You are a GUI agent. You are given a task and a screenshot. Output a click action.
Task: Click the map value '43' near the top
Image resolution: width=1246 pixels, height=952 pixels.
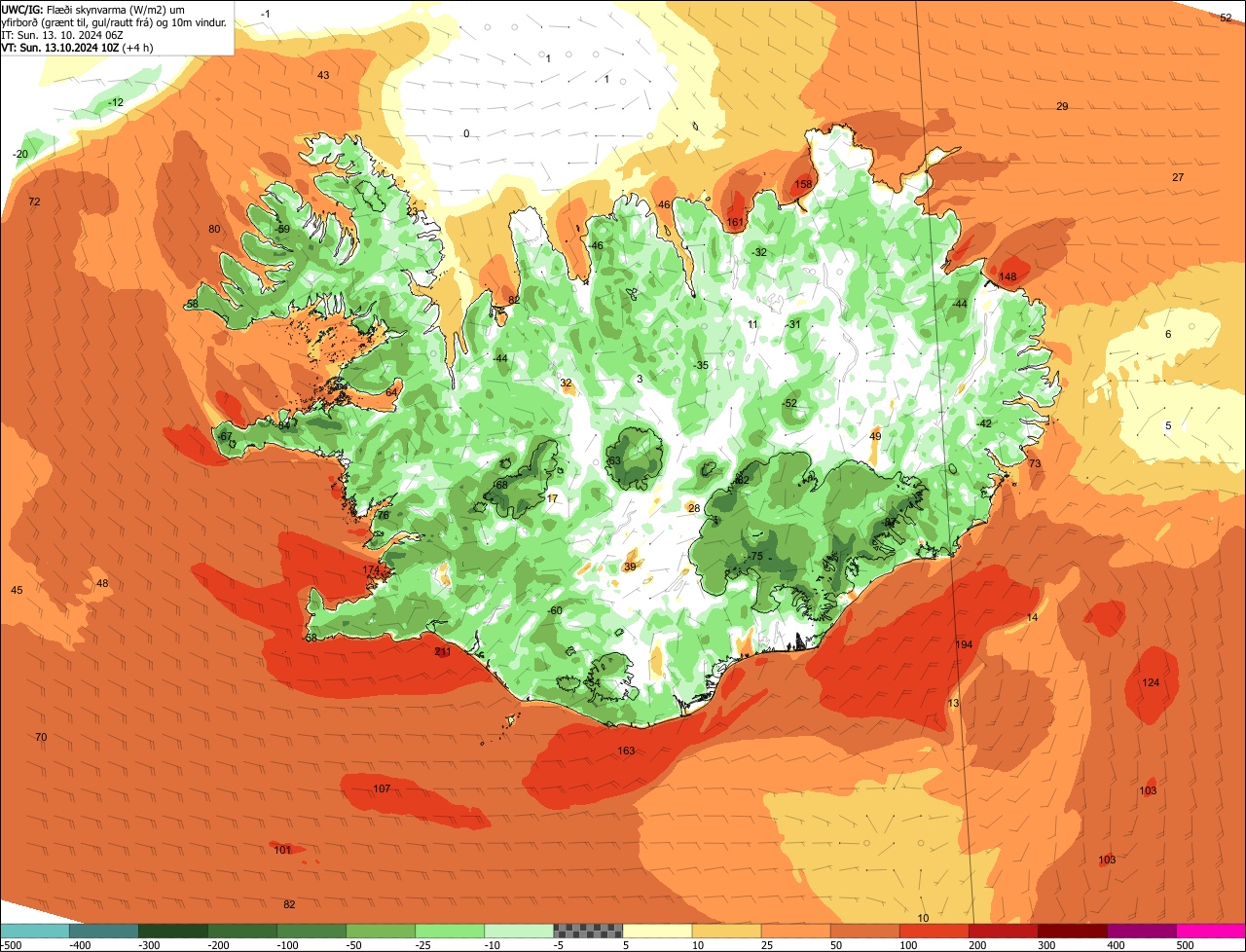[323, 75]
